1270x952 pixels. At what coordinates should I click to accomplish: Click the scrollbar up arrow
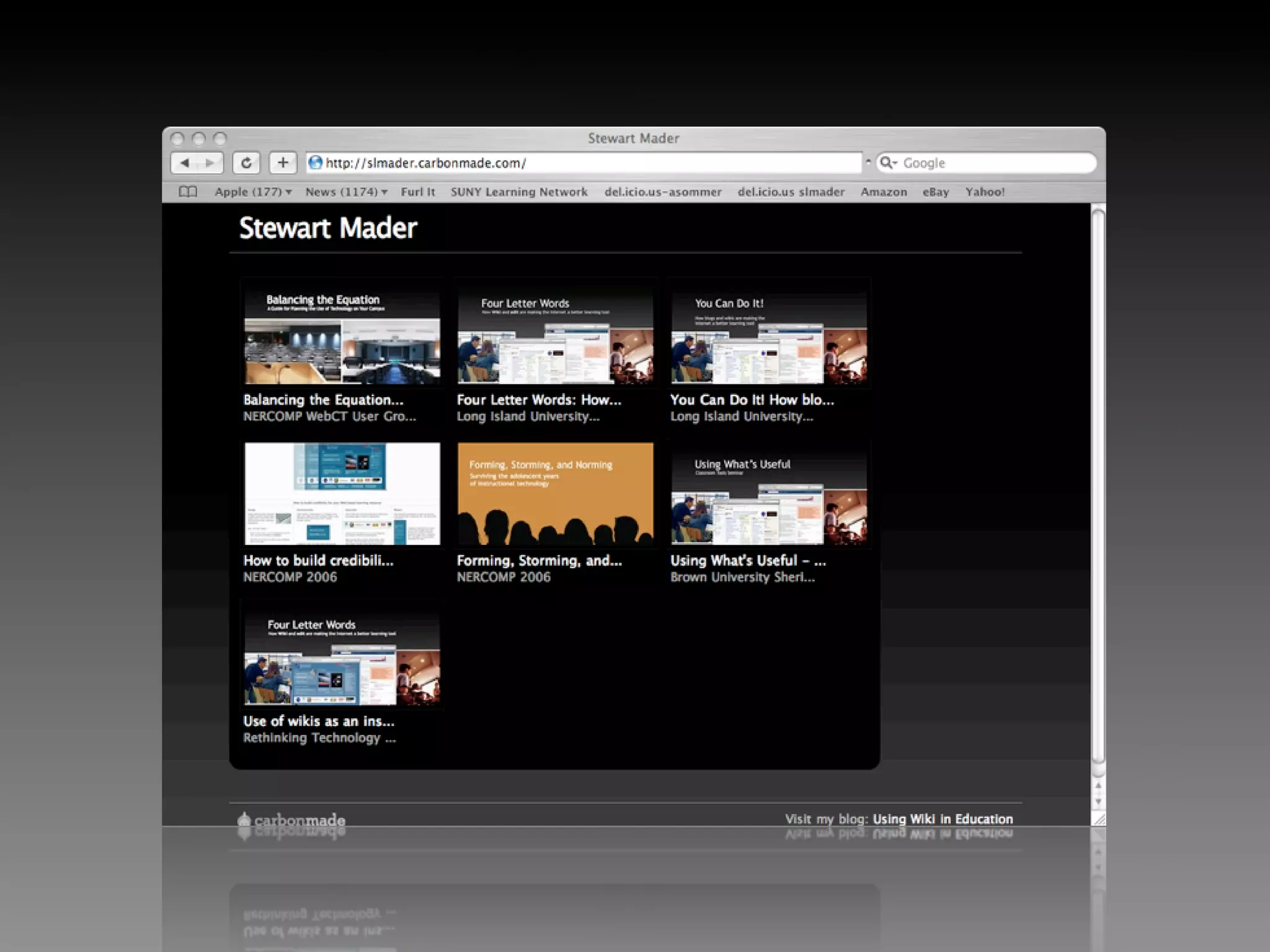pyautogui.click(x=1098, y=786)
